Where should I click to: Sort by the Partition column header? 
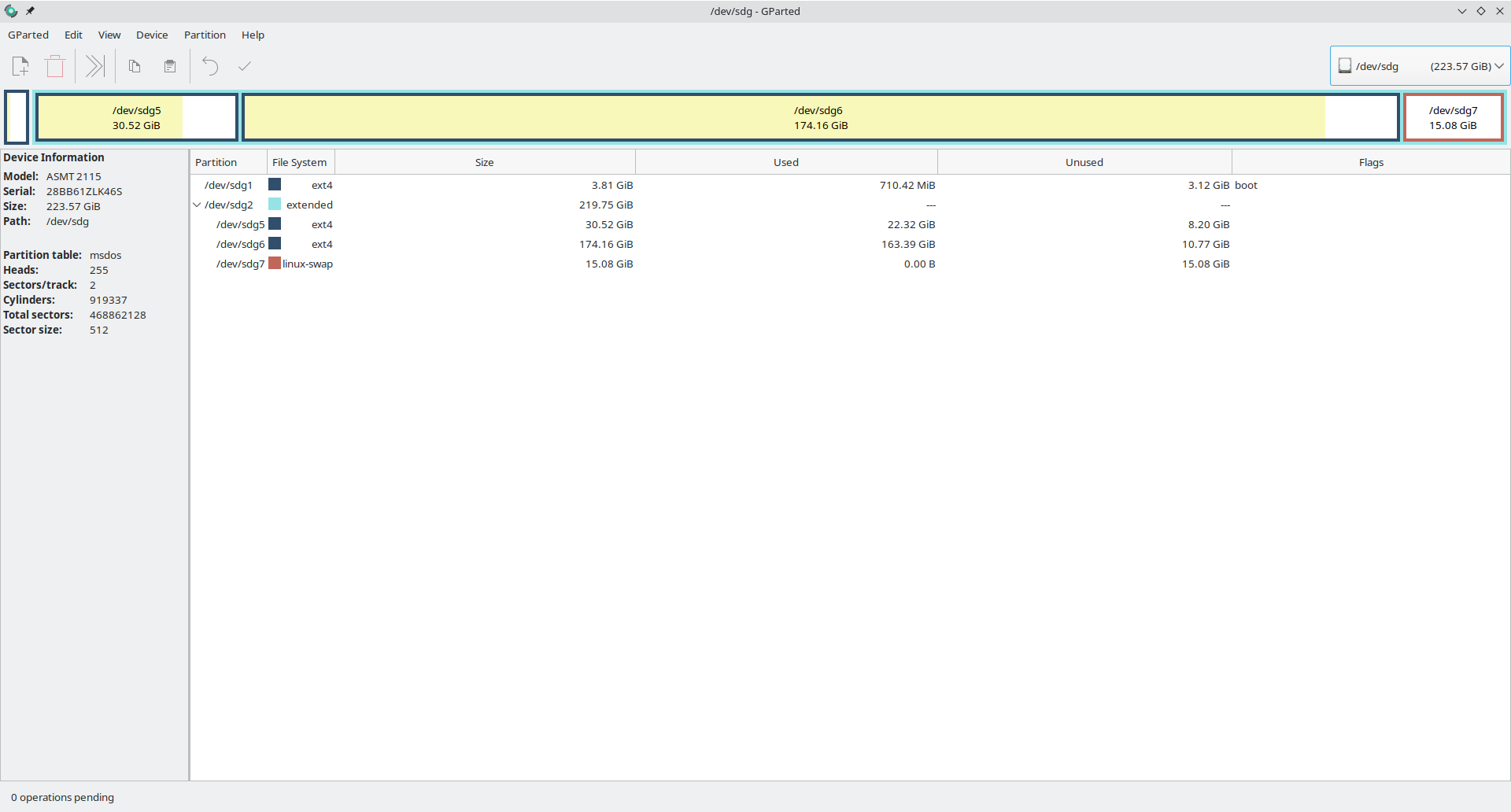(228, 162)
